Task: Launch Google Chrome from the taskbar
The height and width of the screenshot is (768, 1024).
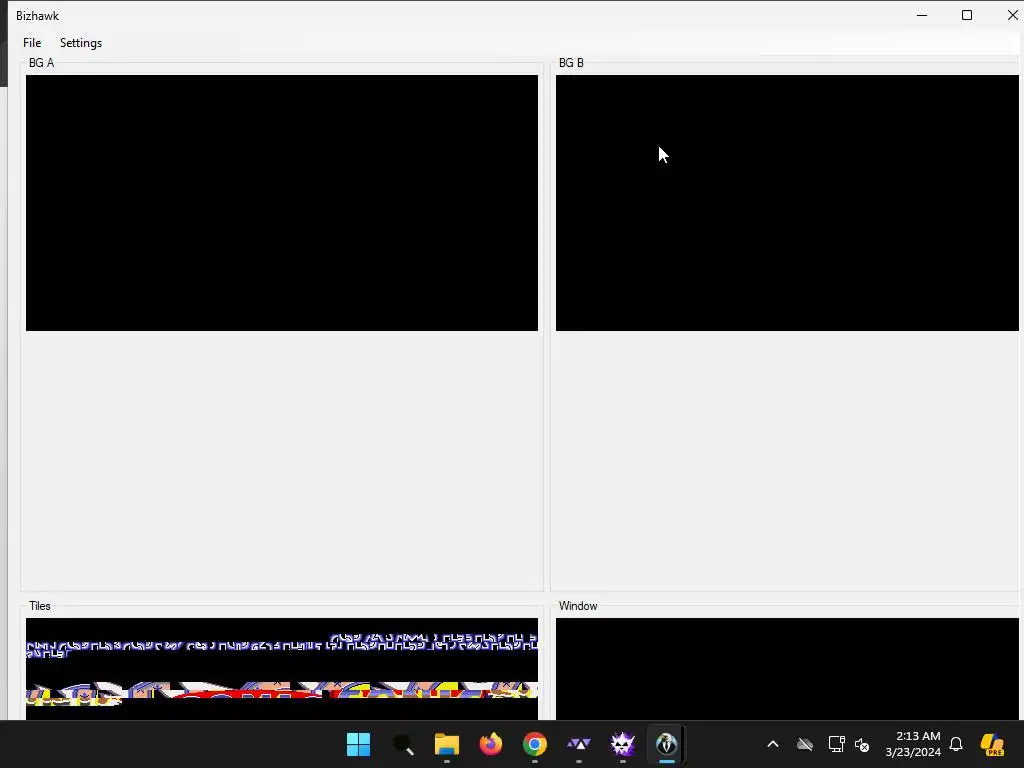Action: coord(534,744)
